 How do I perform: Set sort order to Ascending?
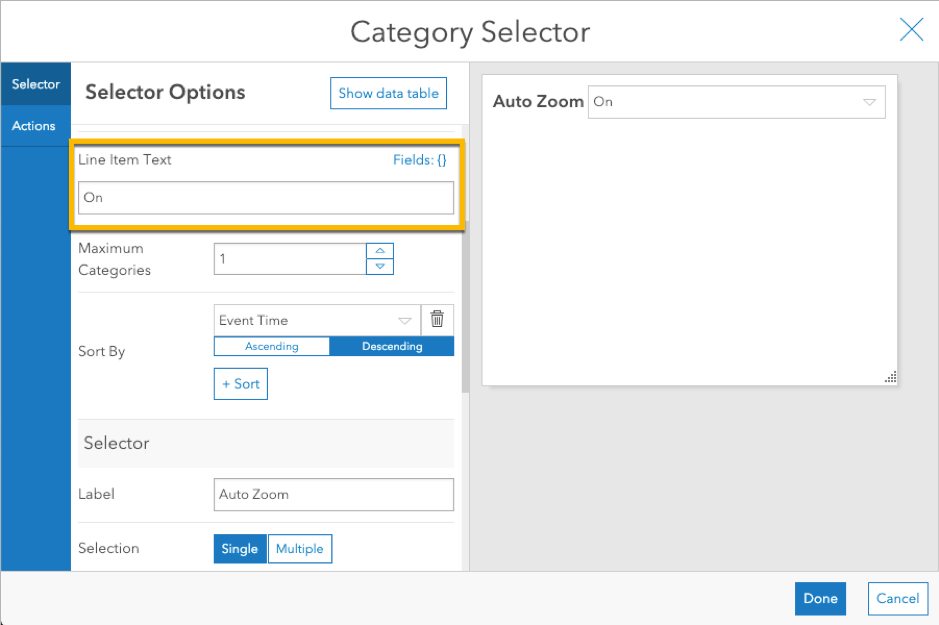272,346
